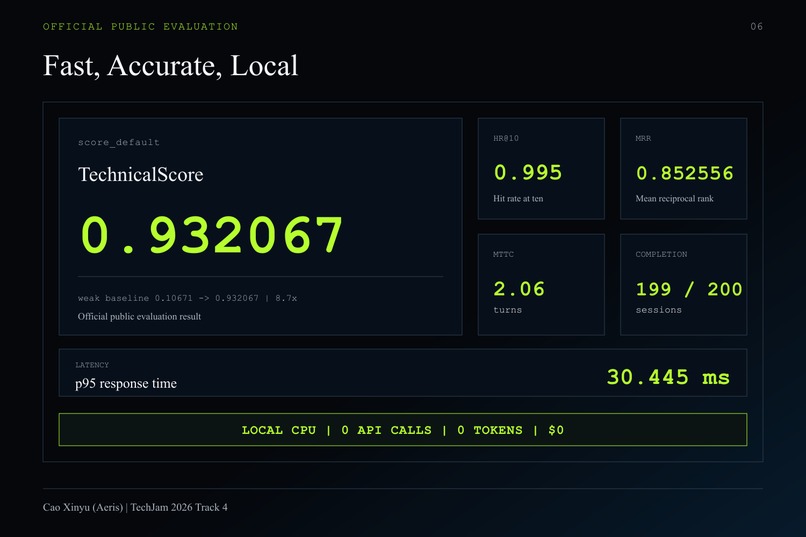The image size is (806, 537).
Task: Click the large score value 0.932067
Action: click(x=211, y=235)
